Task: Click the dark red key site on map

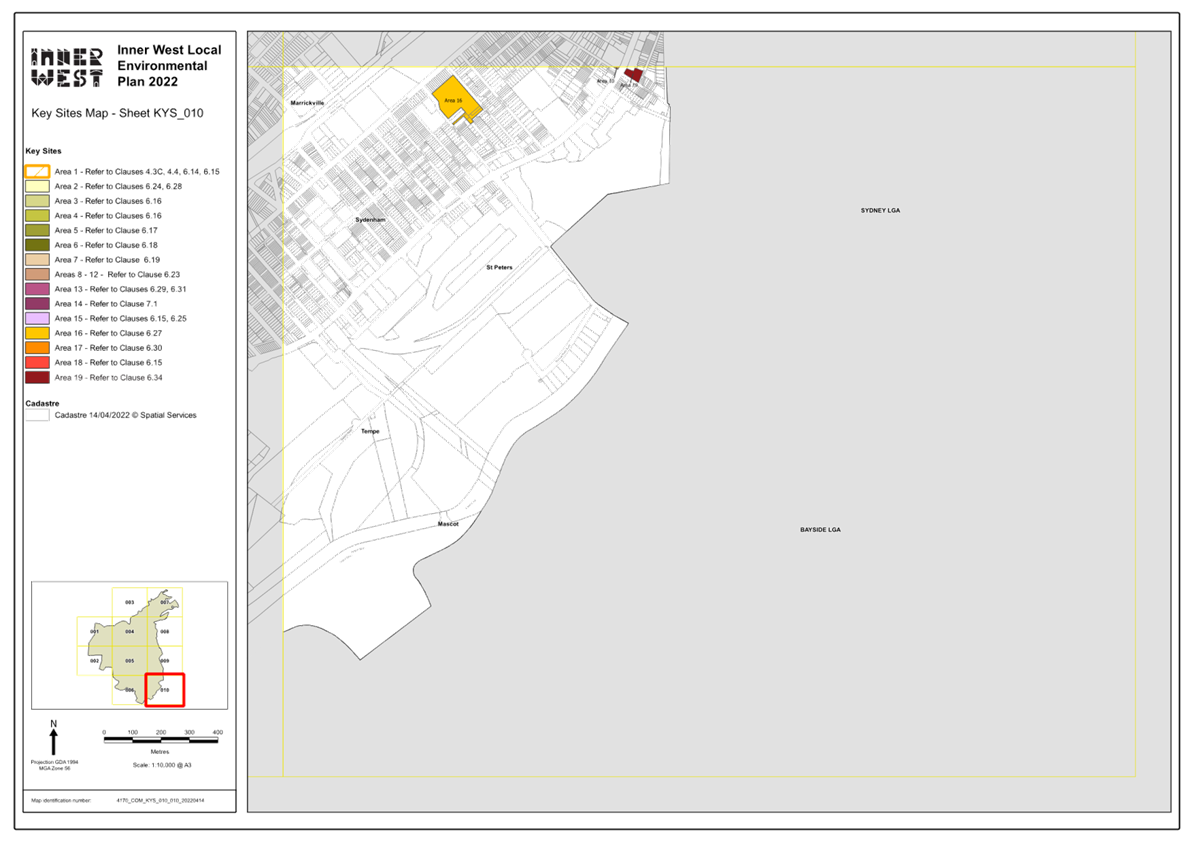Action: [632, 74]
